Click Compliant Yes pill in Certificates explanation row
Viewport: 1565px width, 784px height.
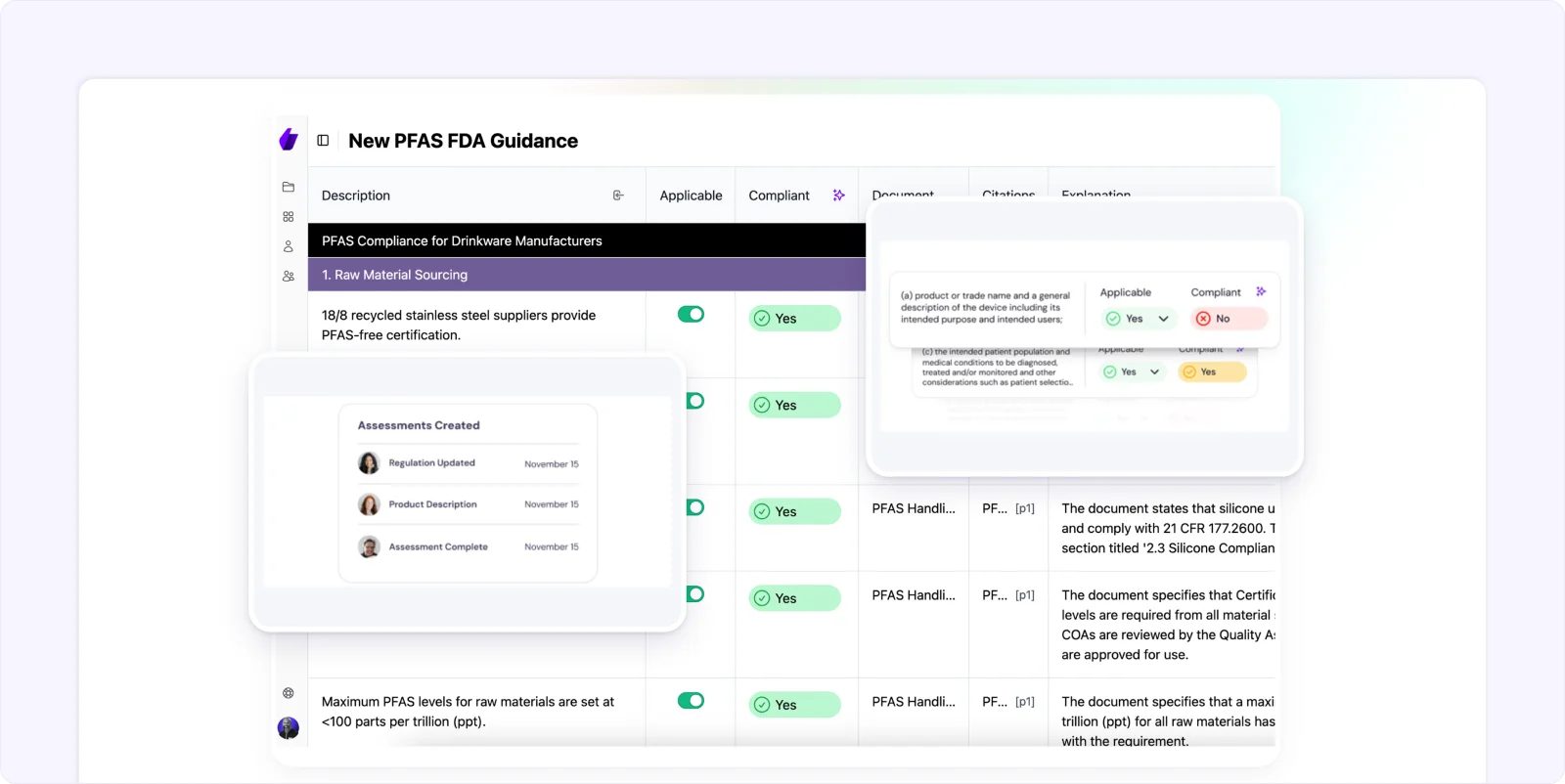tap(794, 598)
